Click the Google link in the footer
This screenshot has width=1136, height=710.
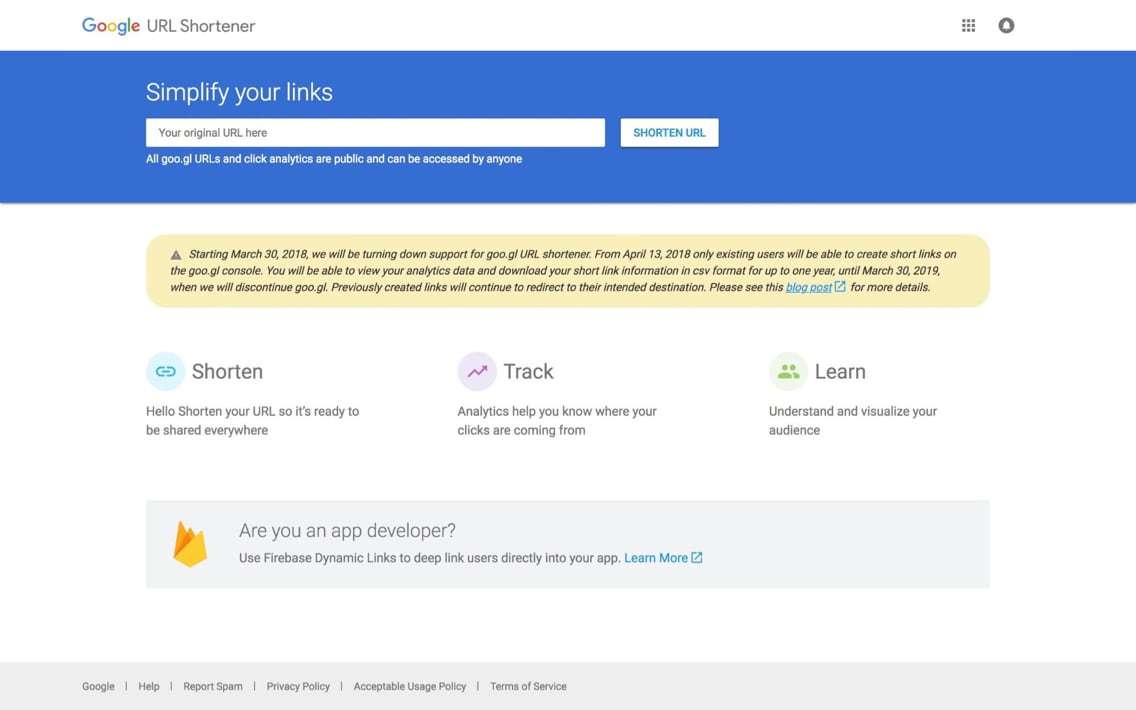[98, 686]
